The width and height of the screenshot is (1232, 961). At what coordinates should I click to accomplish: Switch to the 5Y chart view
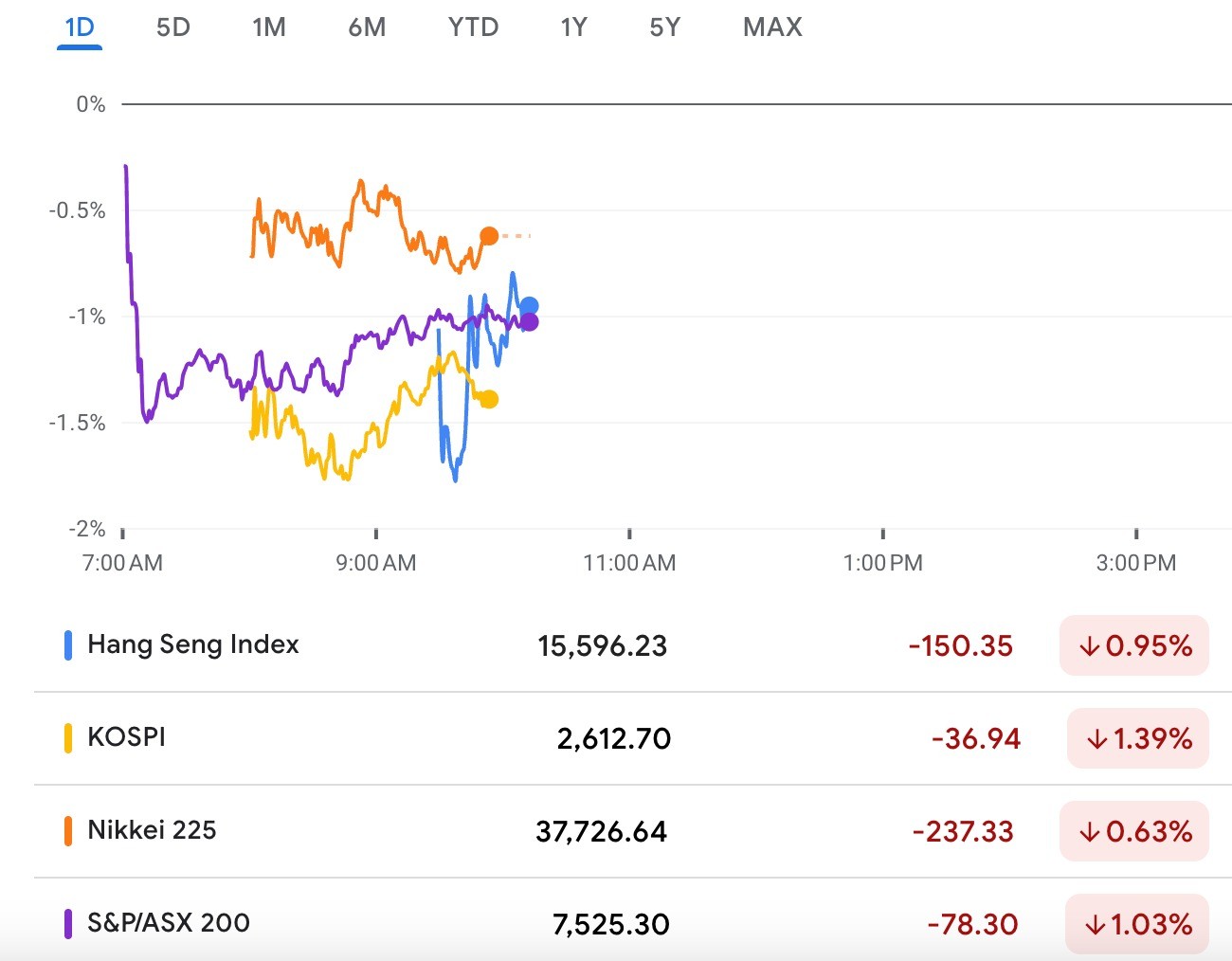(665, 27)
